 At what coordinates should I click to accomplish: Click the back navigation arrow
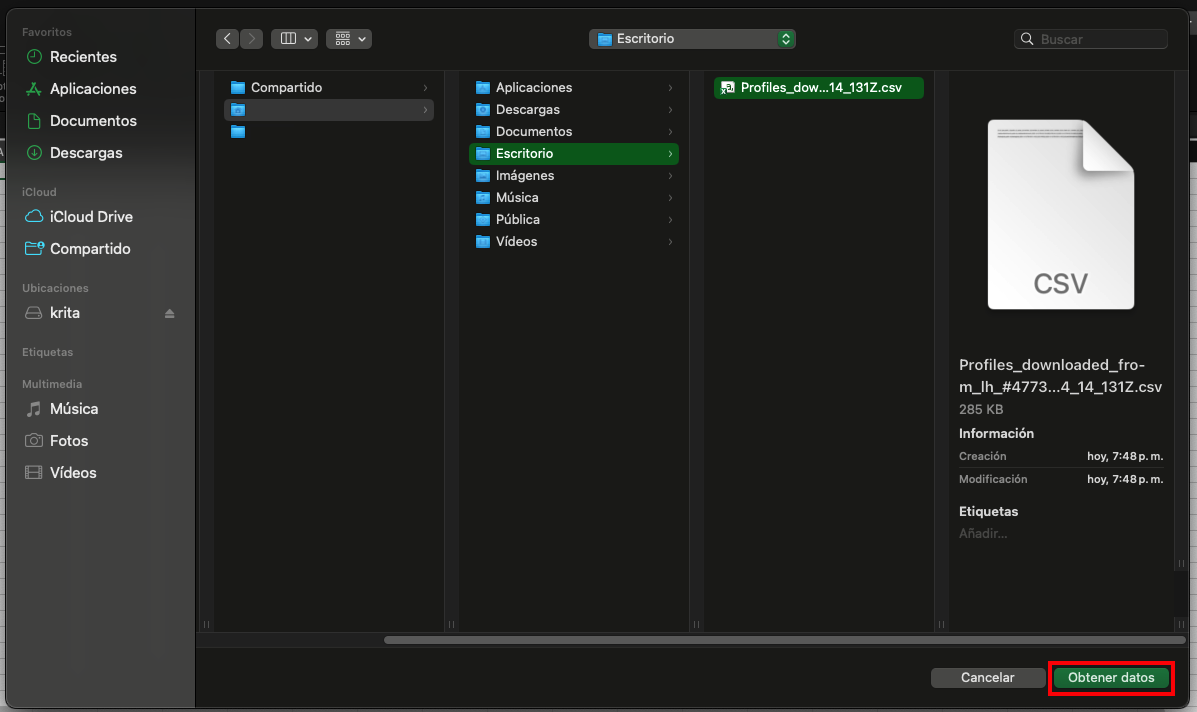(228, 39)
